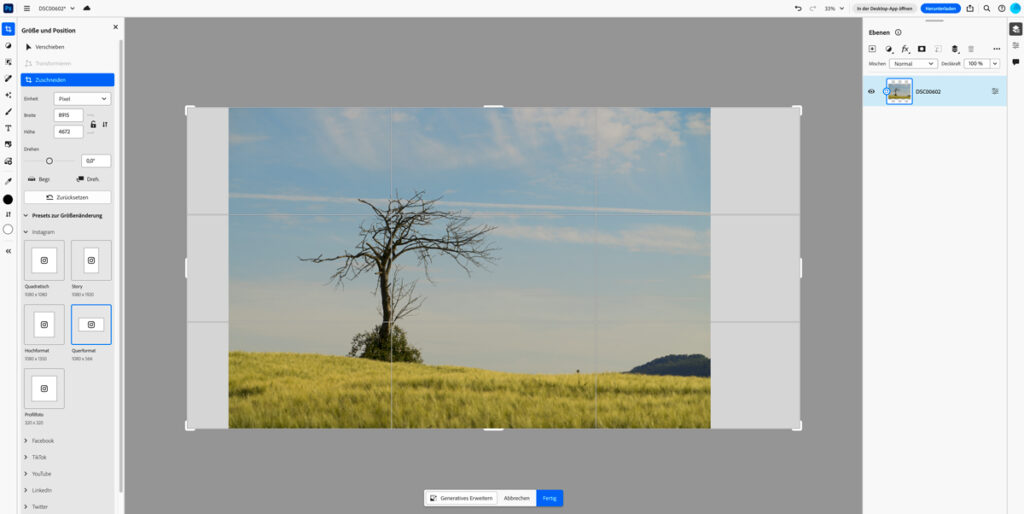Swap width and height values
Viewport: 1024px width, 514px height.
105,124
